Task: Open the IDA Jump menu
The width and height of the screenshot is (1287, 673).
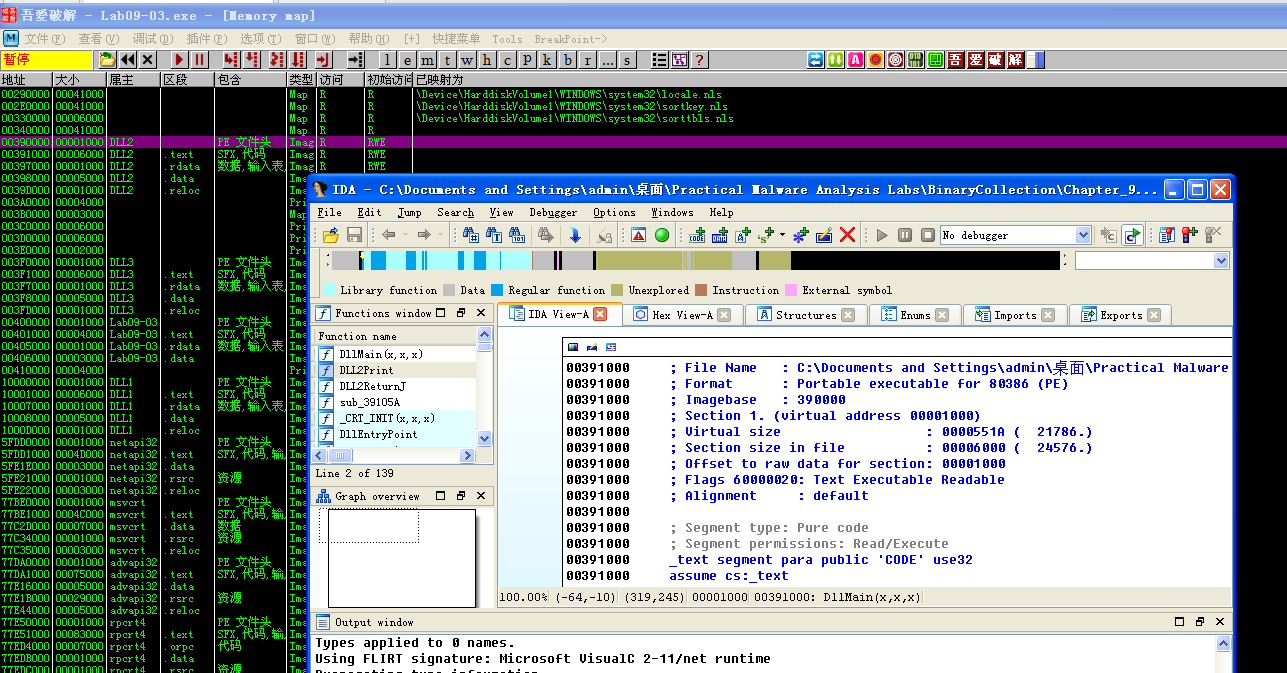Action: [x=409, y=212]
